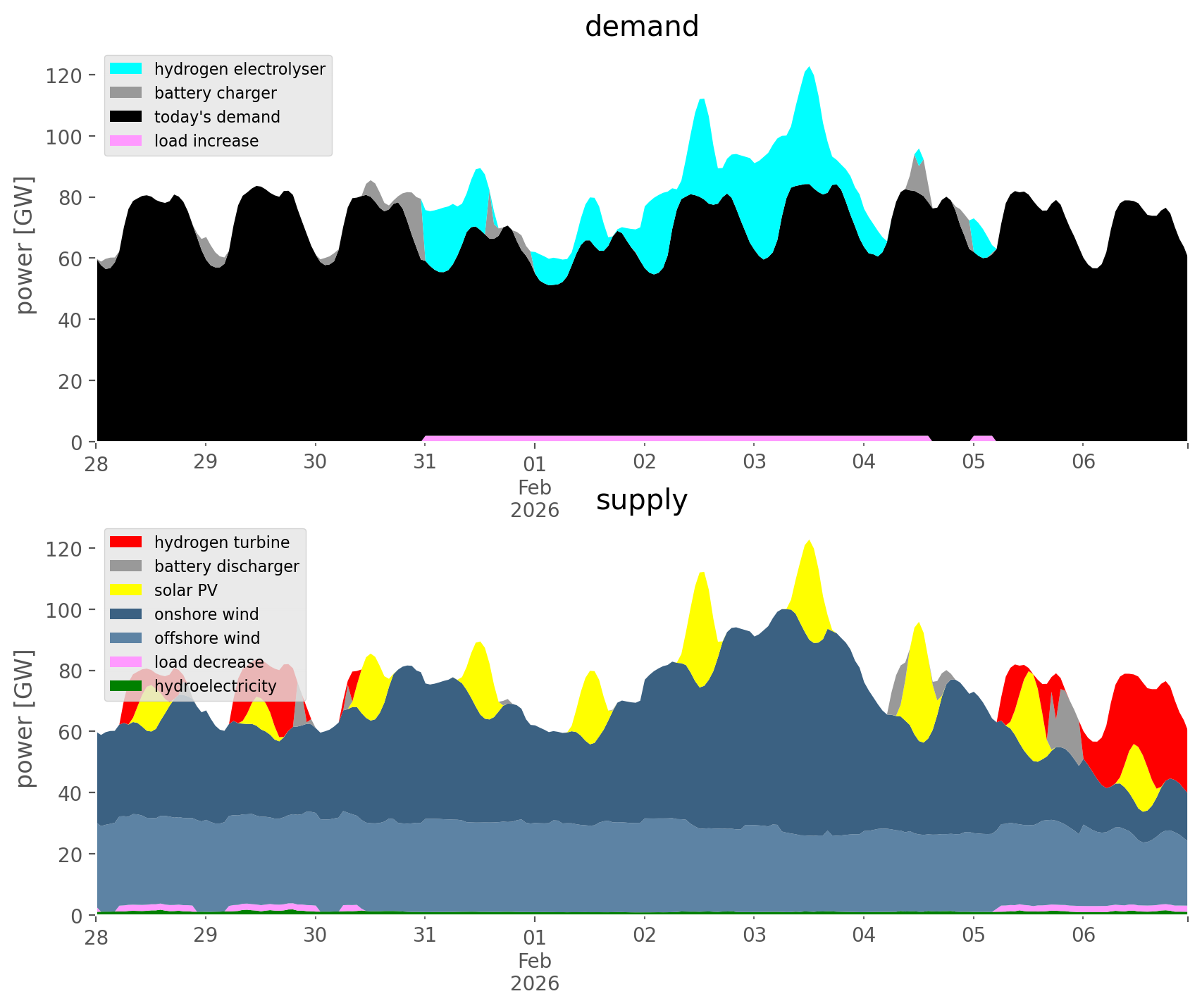
Task: Click the yellow solar PV legend swatch
Action: (x=126, y=590)
